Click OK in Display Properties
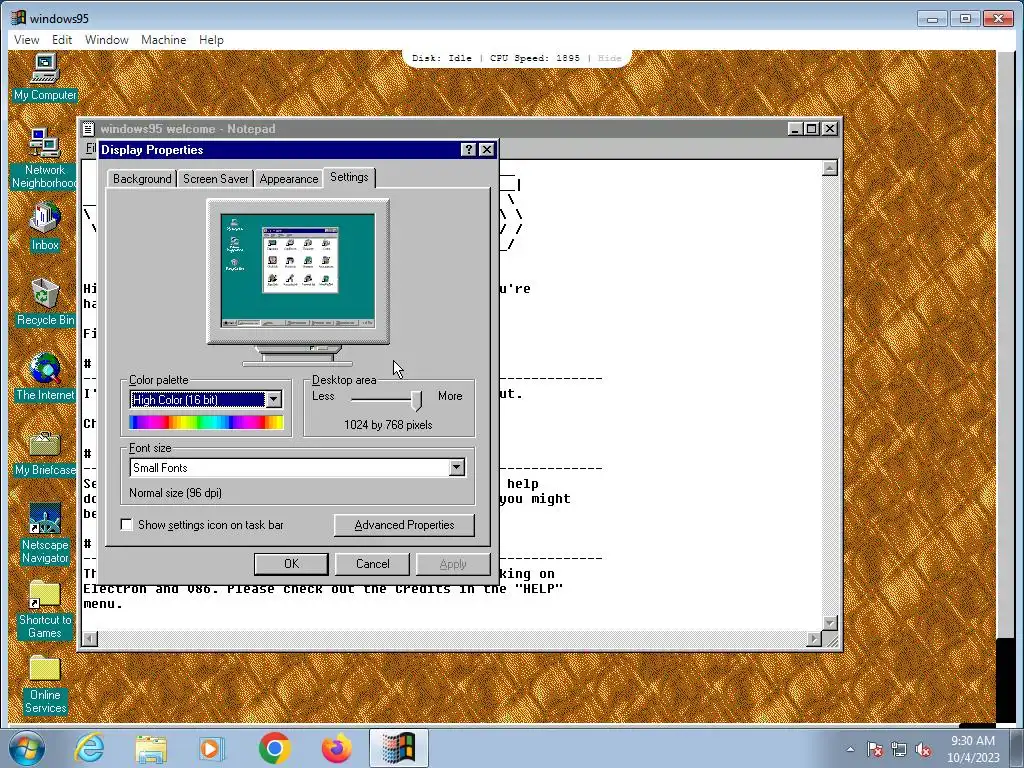Image resolution: width=1024 pixels, height=768 pixels. pyautogui.click(x=291, y=564)
